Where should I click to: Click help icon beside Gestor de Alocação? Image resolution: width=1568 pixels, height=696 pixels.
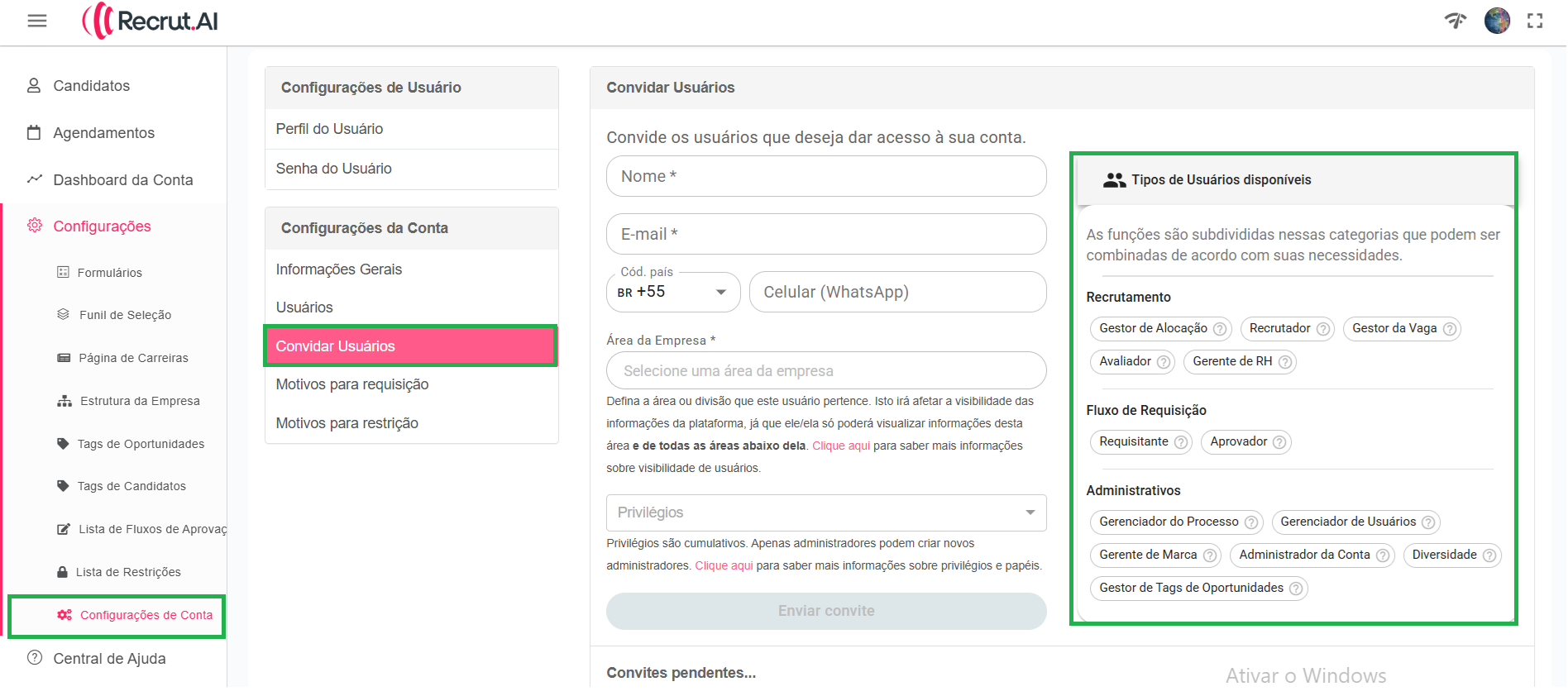point(1219,329)
